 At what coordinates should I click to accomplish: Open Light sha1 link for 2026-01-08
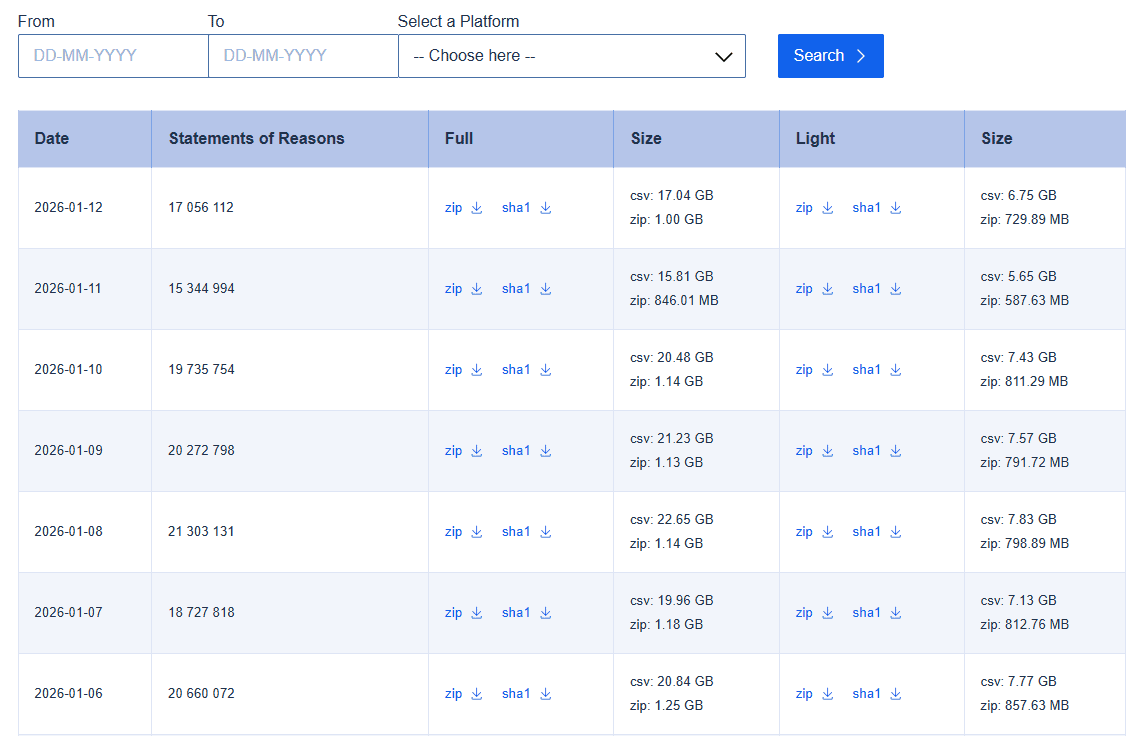click(866, 532)
